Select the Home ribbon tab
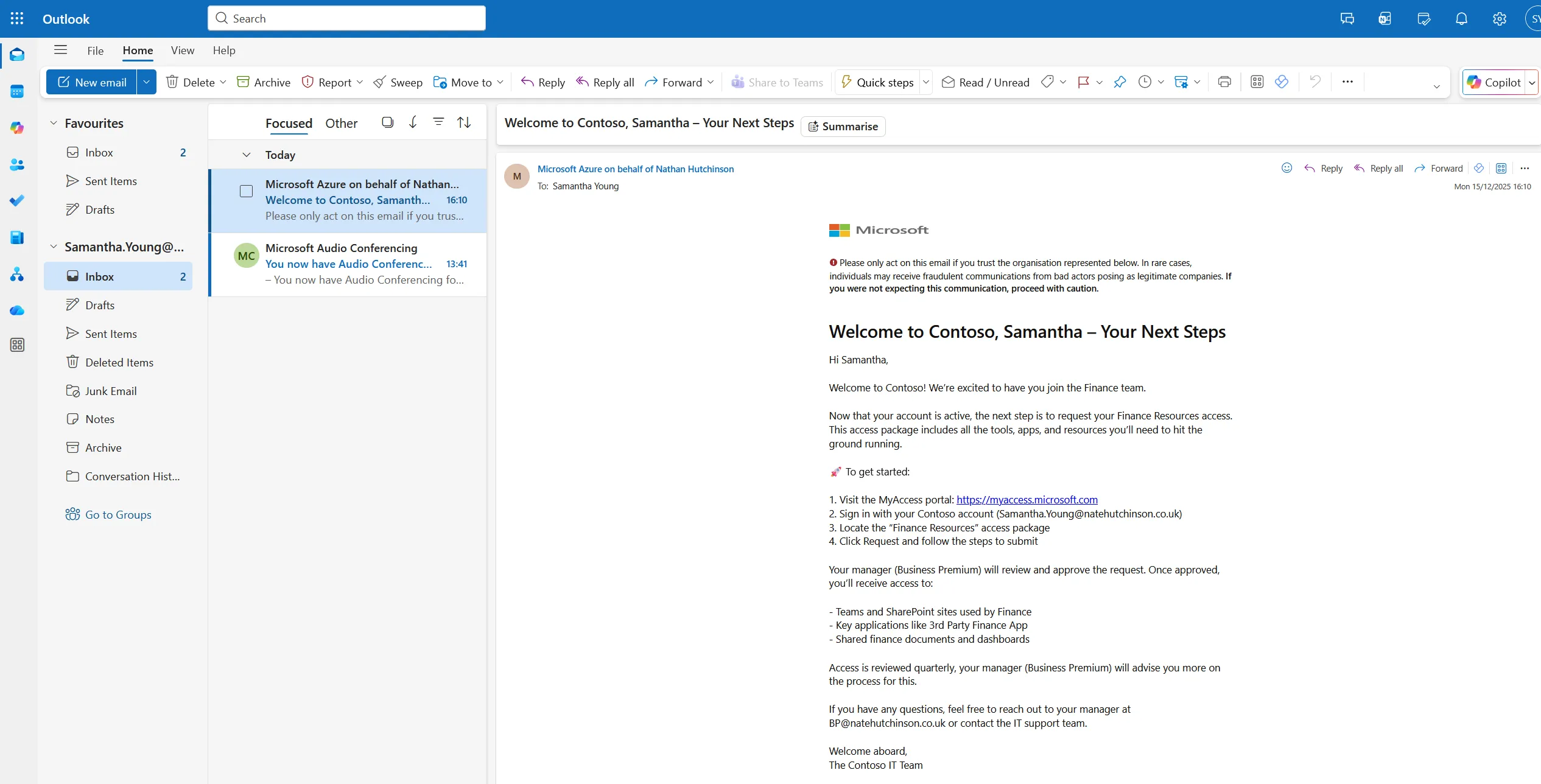Screen dimensions: 1541x784 coord(138,51)
